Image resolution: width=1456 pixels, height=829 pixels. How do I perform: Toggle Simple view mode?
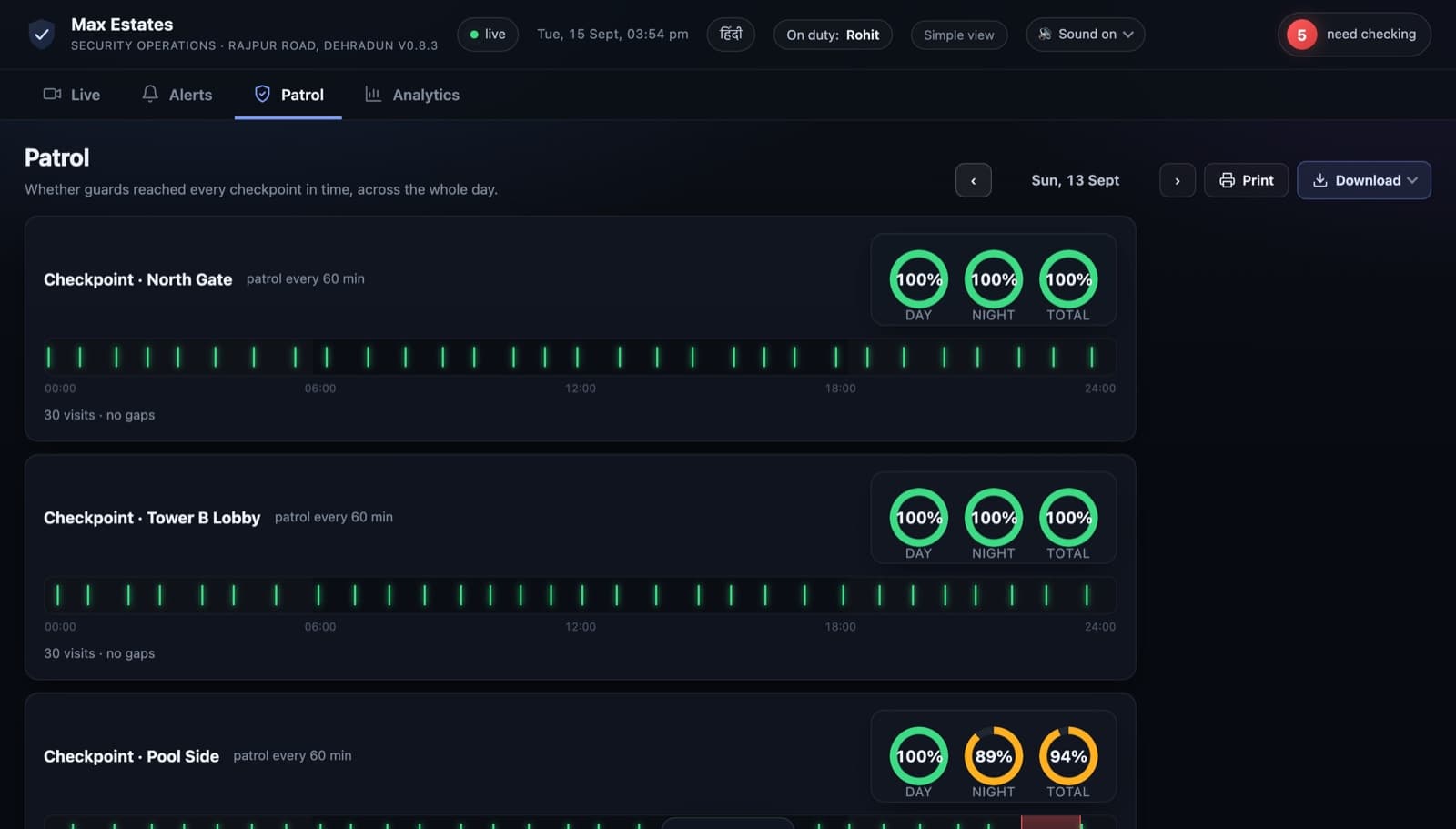click(959, 35)
